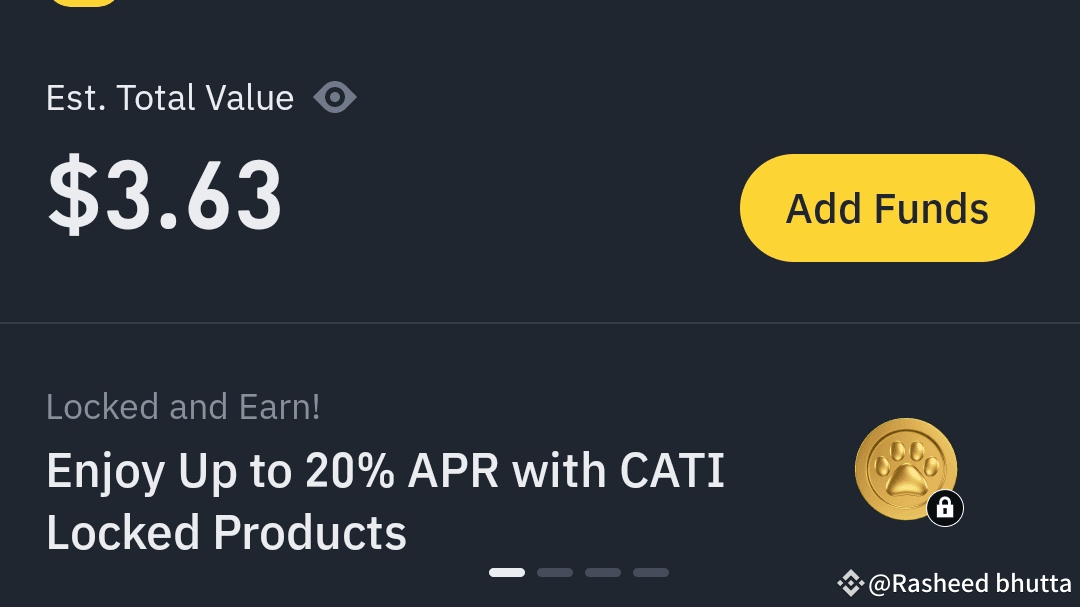Viewport: 1080px width, 607px height.
Task: Open the @Rasheed bhutta watermark handle
Action: point(970,583)
